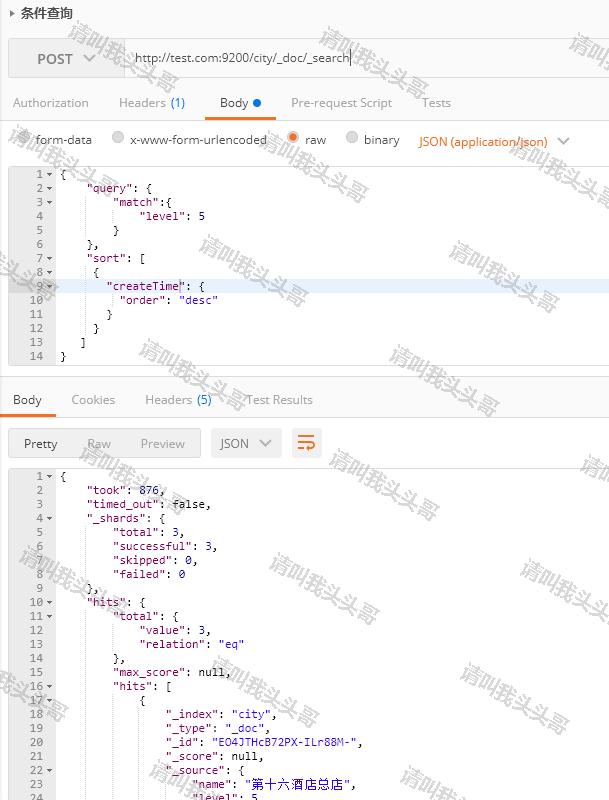Collapse the "_shards" fold arrow in response
This screenshot has width=609, height=800.
(49, 518)
